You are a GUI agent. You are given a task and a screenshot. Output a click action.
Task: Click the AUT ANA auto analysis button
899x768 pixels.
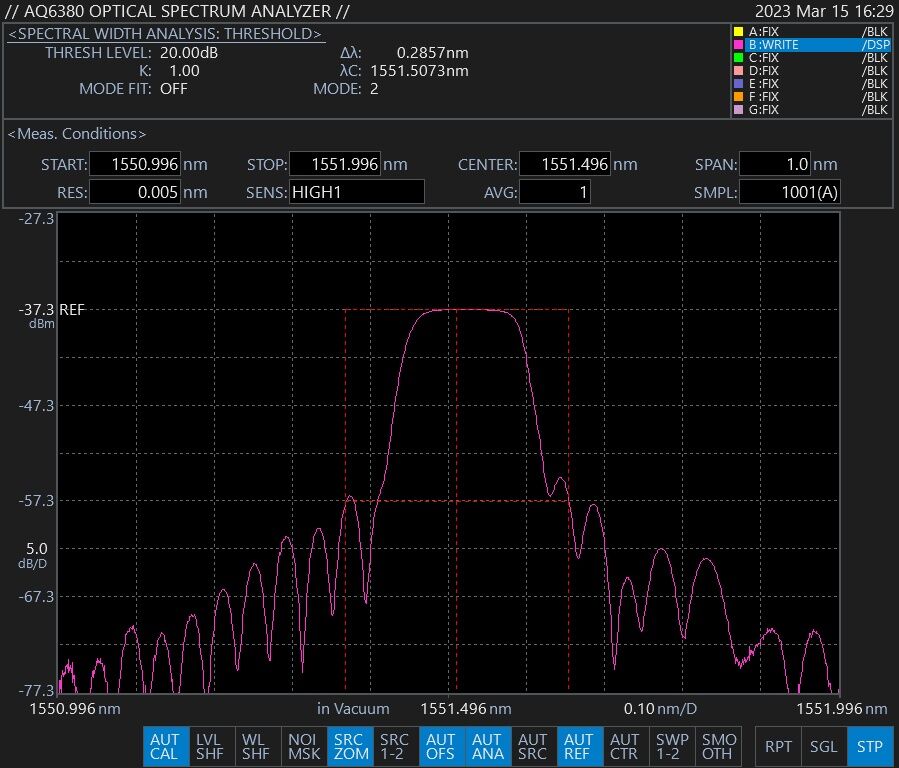[487, 746]
